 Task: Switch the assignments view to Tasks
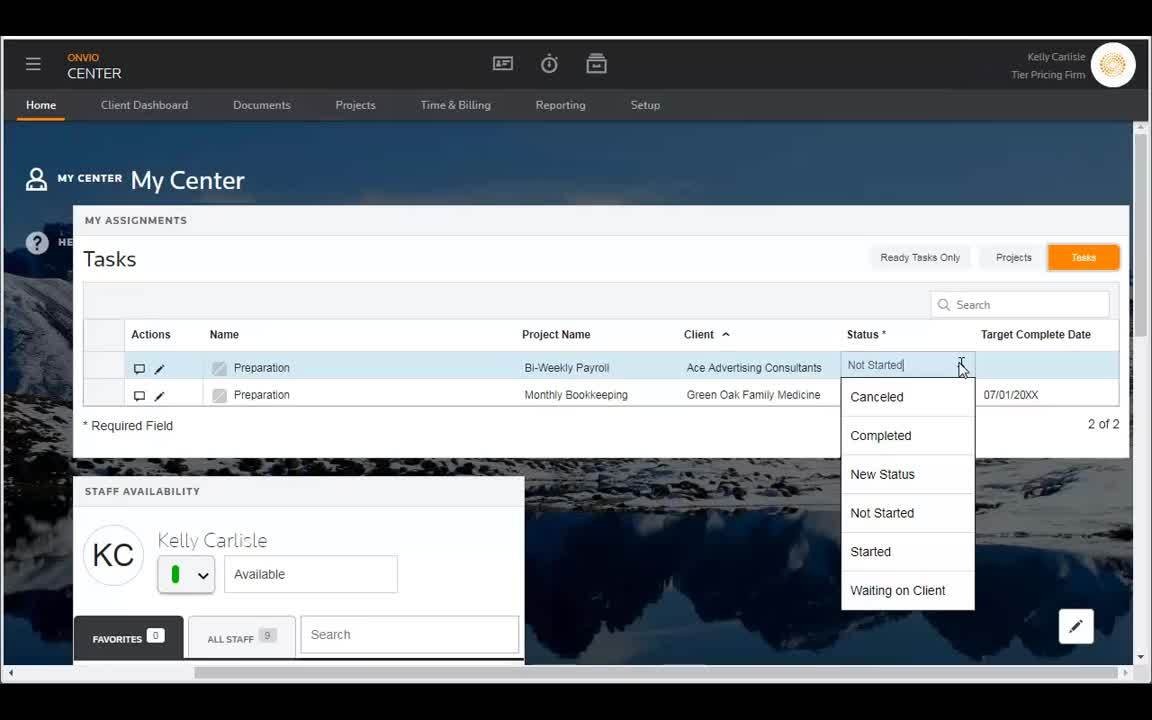[x=1083, y=258]
